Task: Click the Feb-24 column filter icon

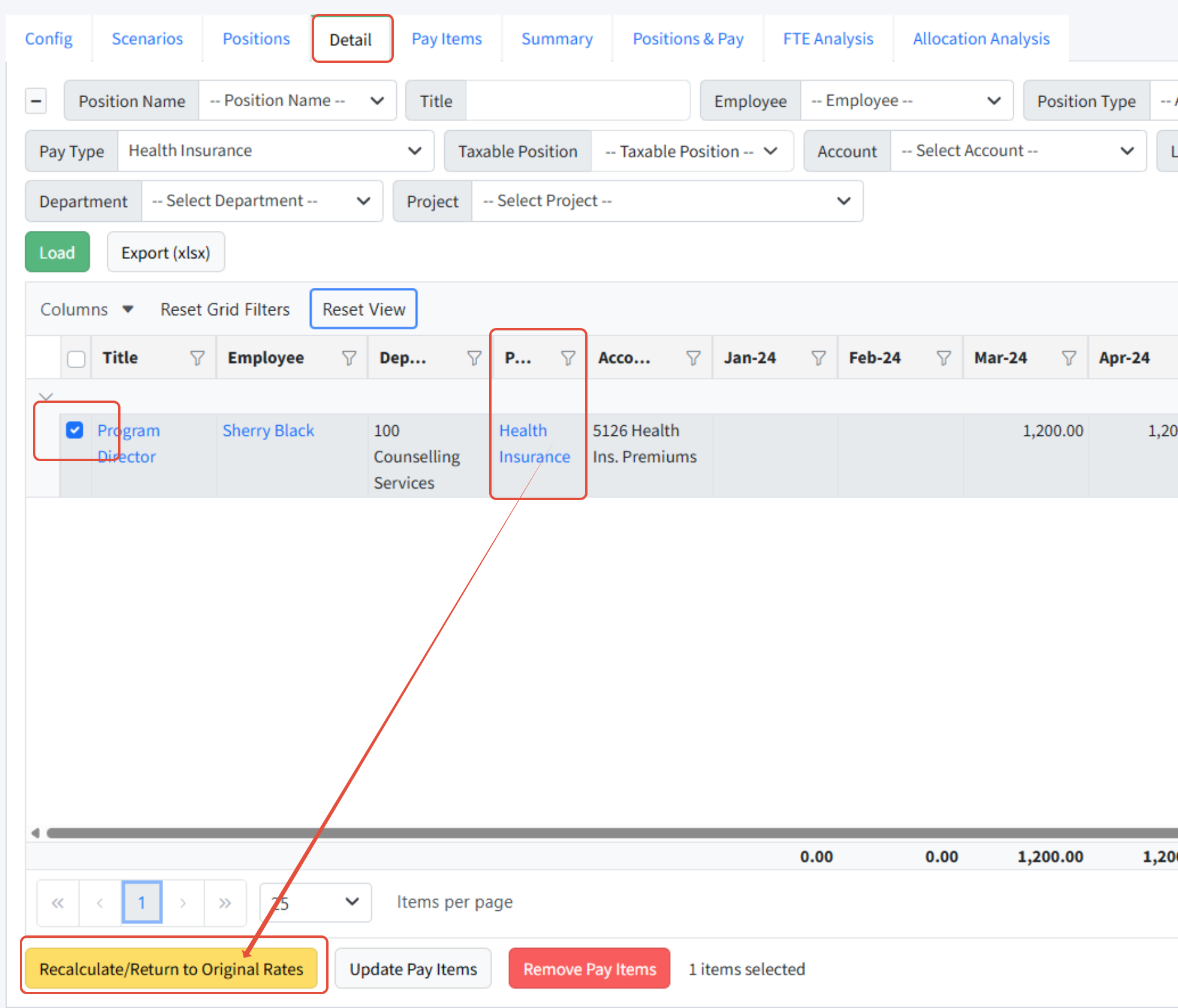Action: coord(944,358)
